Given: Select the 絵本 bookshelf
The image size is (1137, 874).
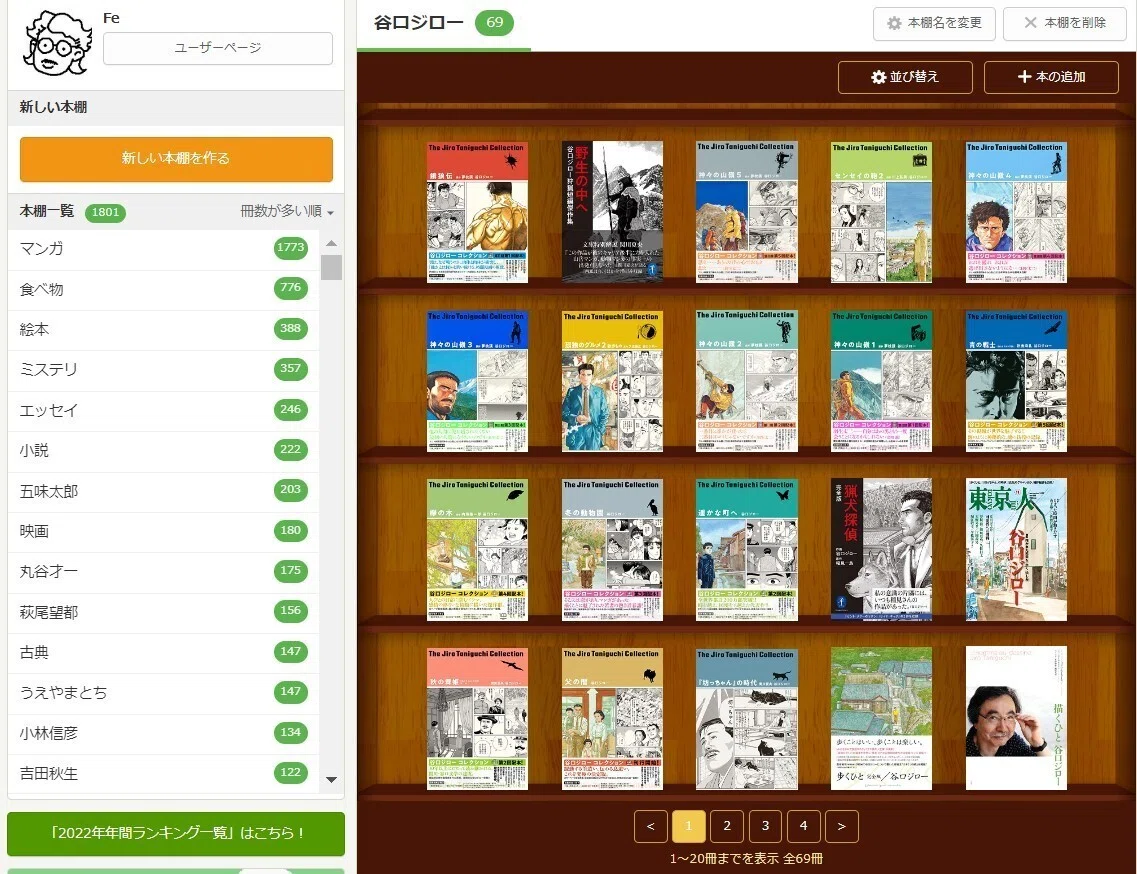Looking at the screenshot, I should 163,329.
